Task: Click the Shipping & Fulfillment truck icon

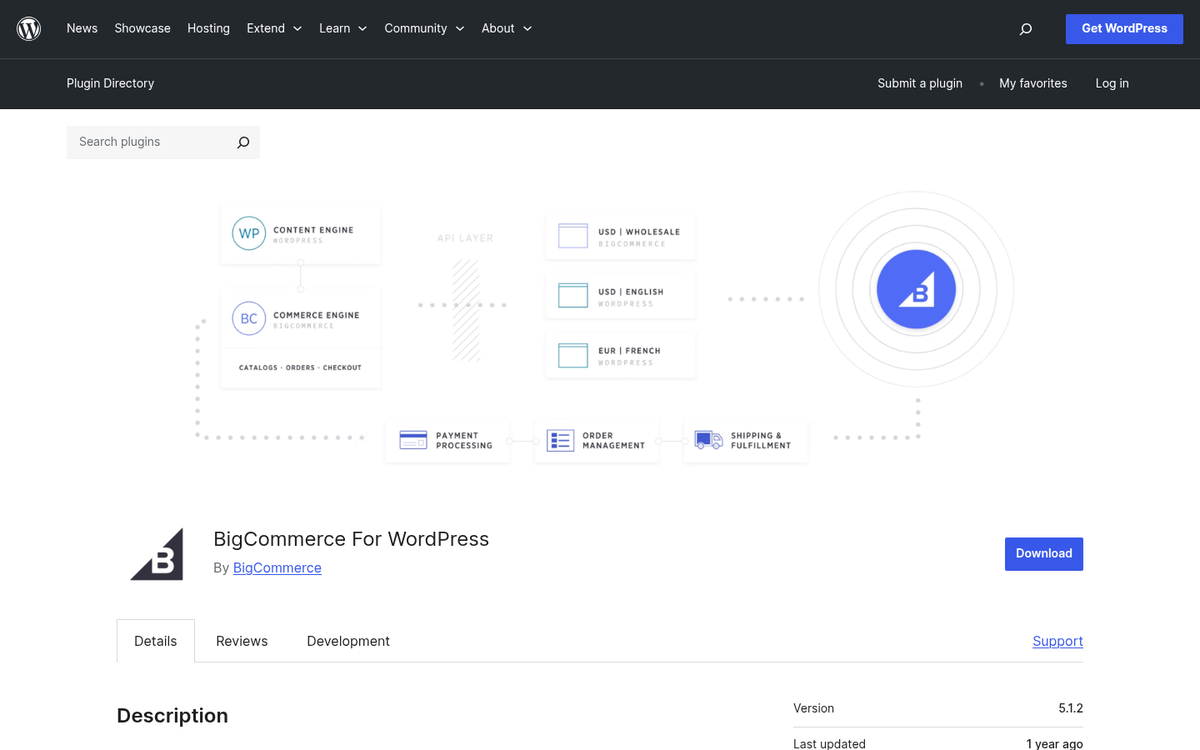Action: pyautogui.click(x=709, y=440)
